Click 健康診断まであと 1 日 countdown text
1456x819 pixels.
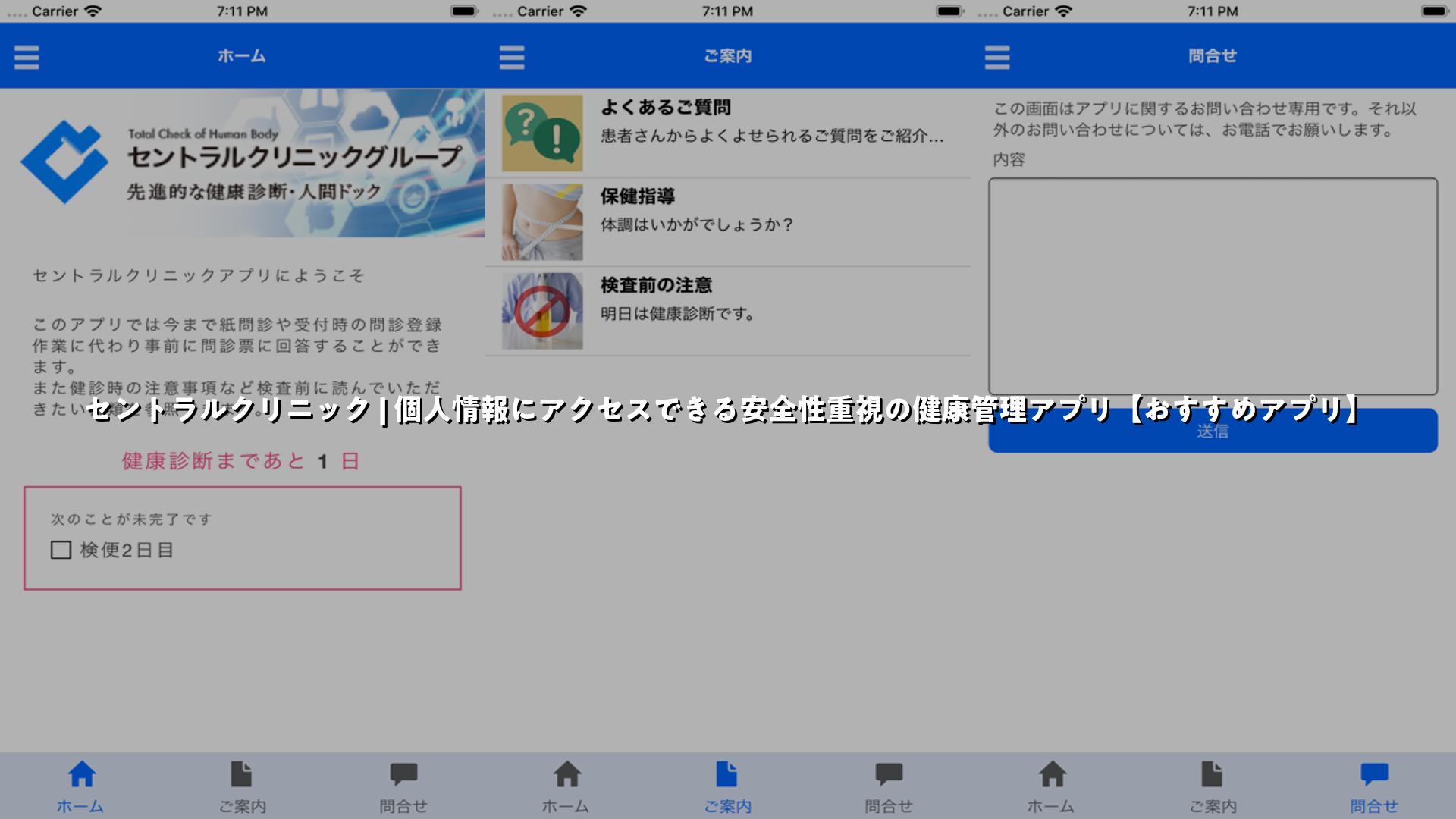pos(241,461)
